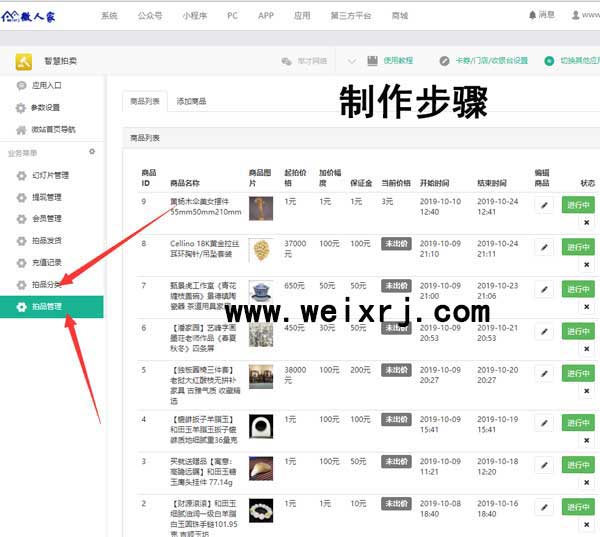The image size is (600, 537).
Task: Open the 第三方平台 top menu
Action: pyautogui.click(x=351, y=16)
